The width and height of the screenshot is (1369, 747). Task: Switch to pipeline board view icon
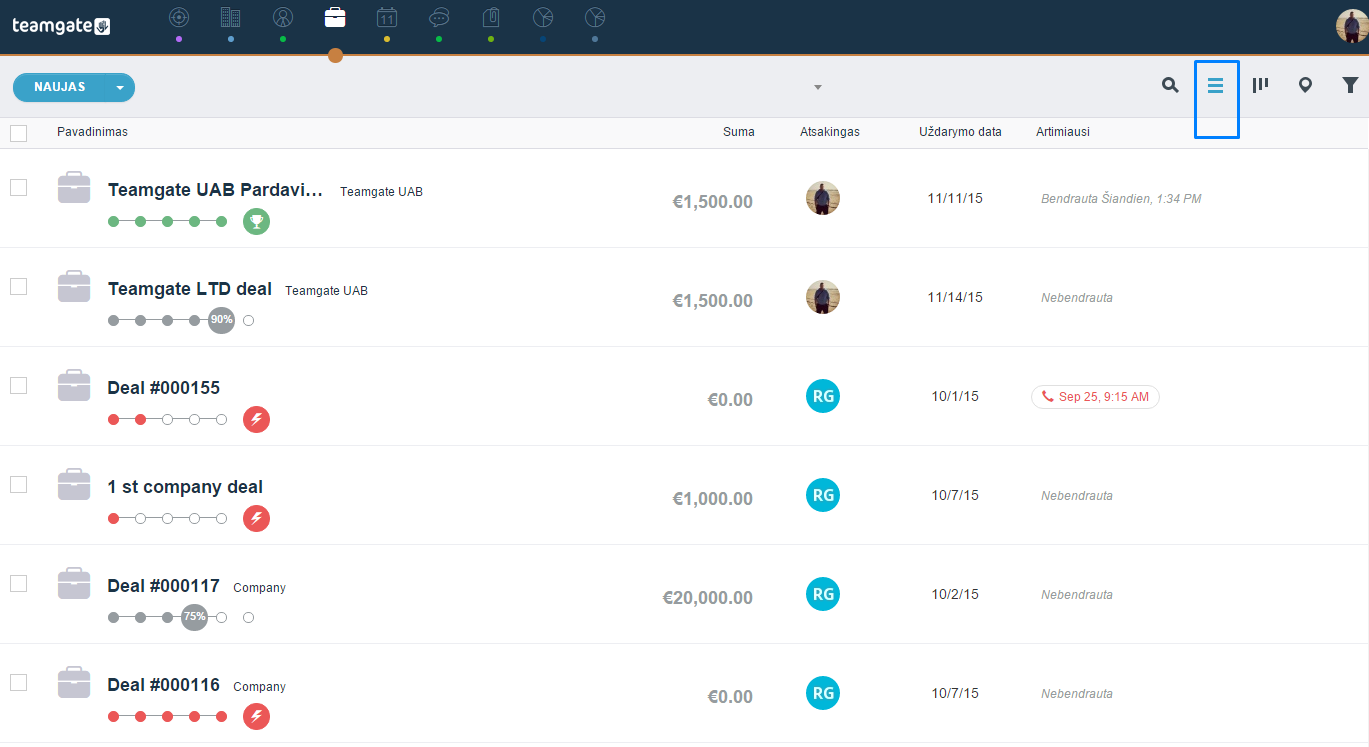1260,86
